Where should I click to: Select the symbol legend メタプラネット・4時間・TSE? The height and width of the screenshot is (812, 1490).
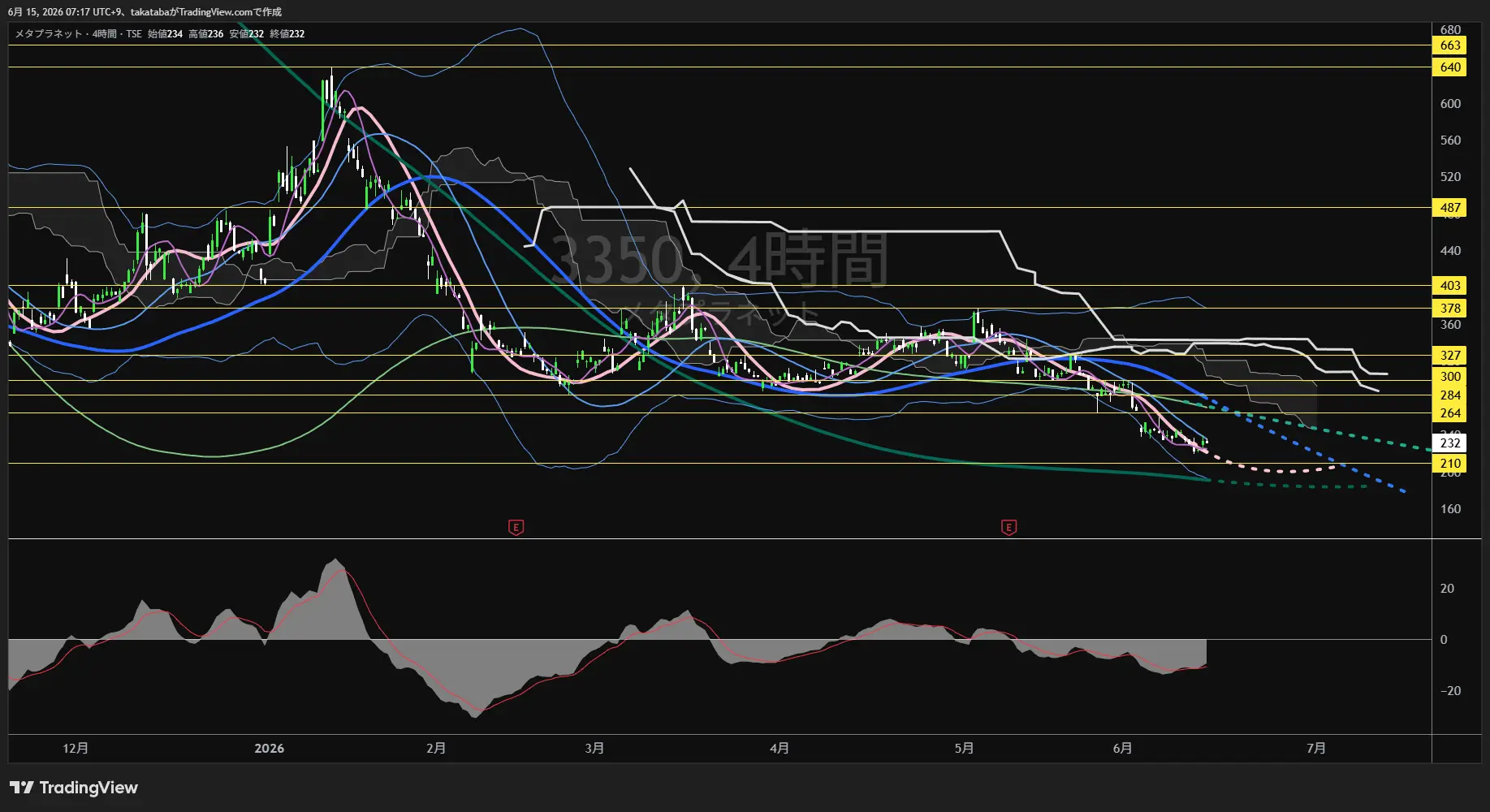(79, 34)
